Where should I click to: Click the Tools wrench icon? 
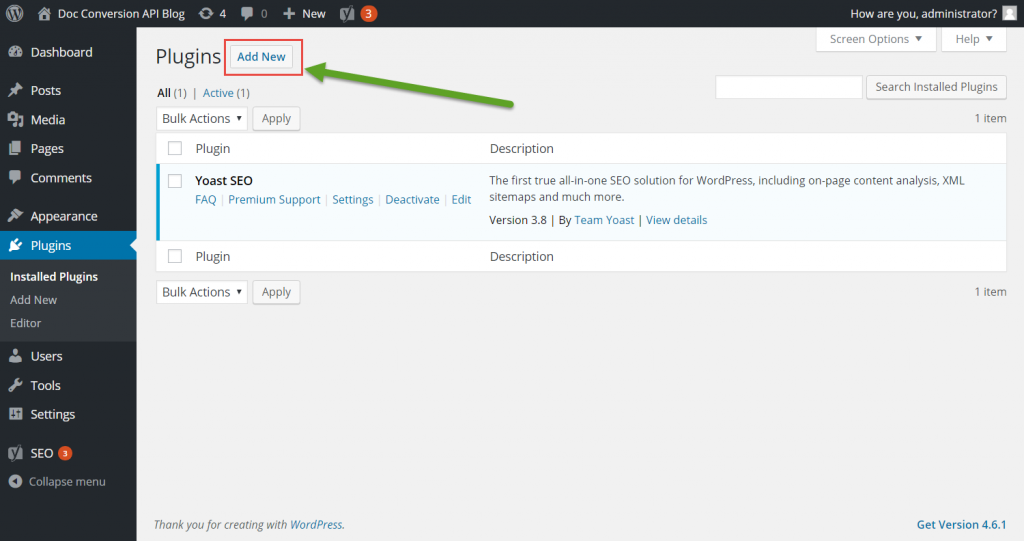pos(16,385)
